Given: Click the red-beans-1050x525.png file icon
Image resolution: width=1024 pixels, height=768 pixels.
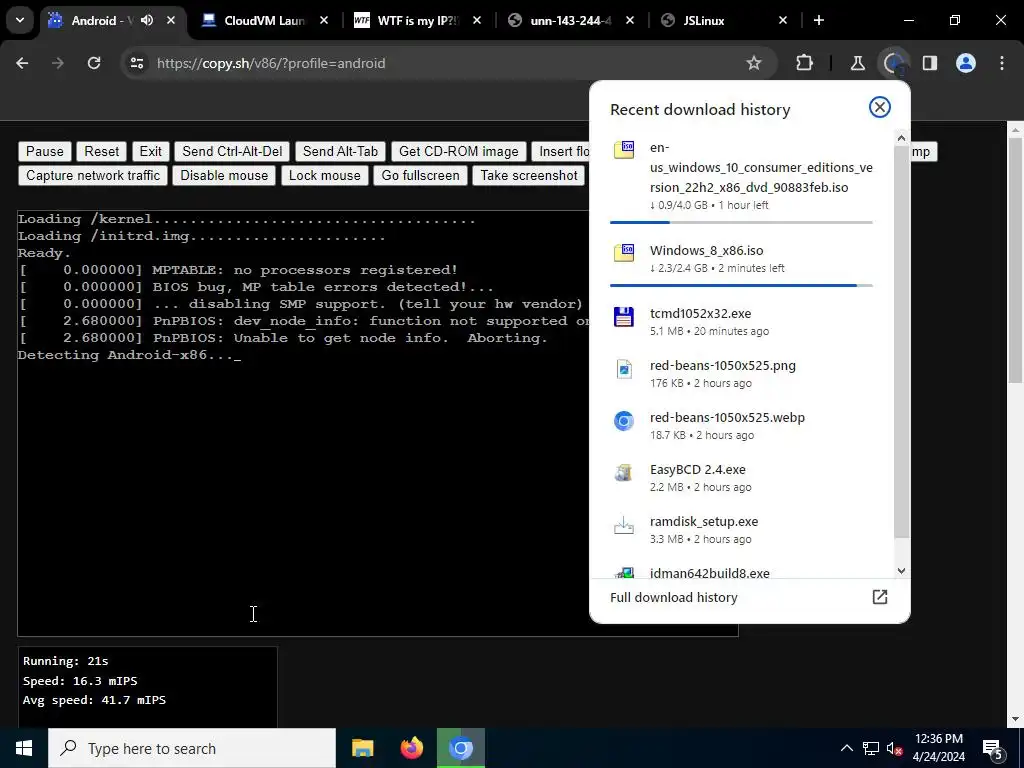Looking at the screenshot, I should (x=624, y=369).
